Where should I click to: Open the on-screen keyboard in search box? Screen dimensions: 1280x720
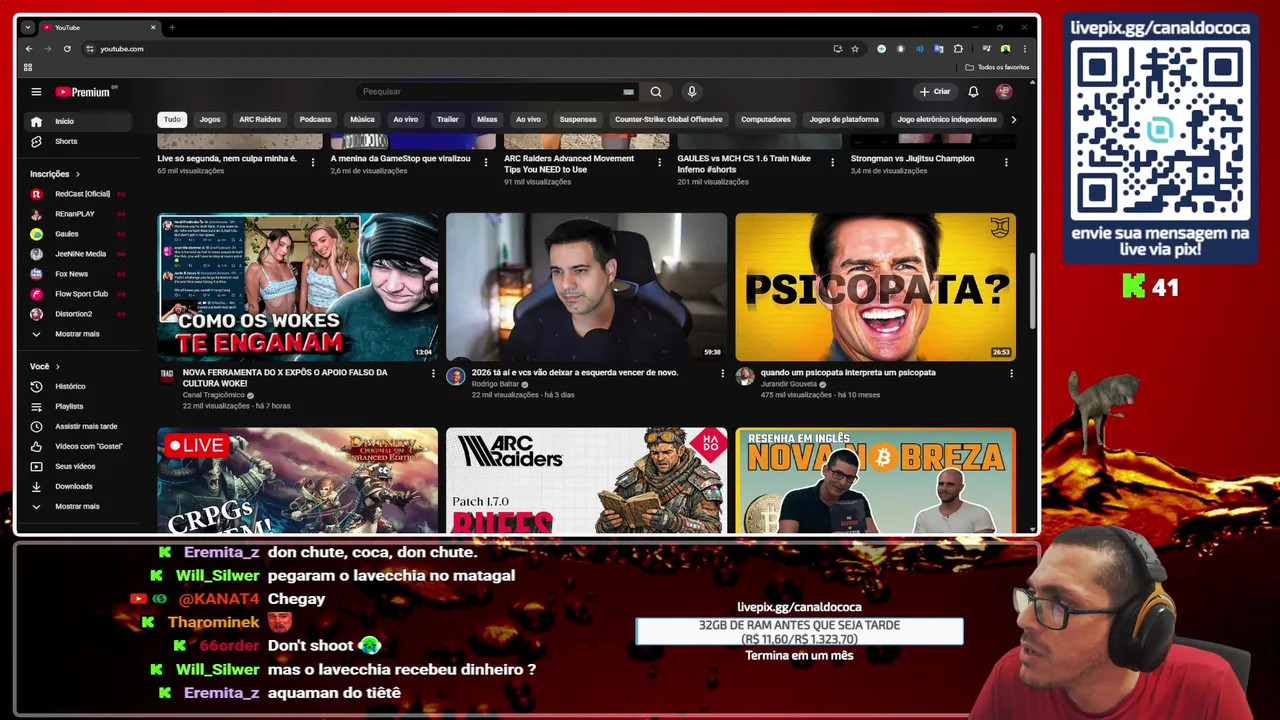coord(629,92)
